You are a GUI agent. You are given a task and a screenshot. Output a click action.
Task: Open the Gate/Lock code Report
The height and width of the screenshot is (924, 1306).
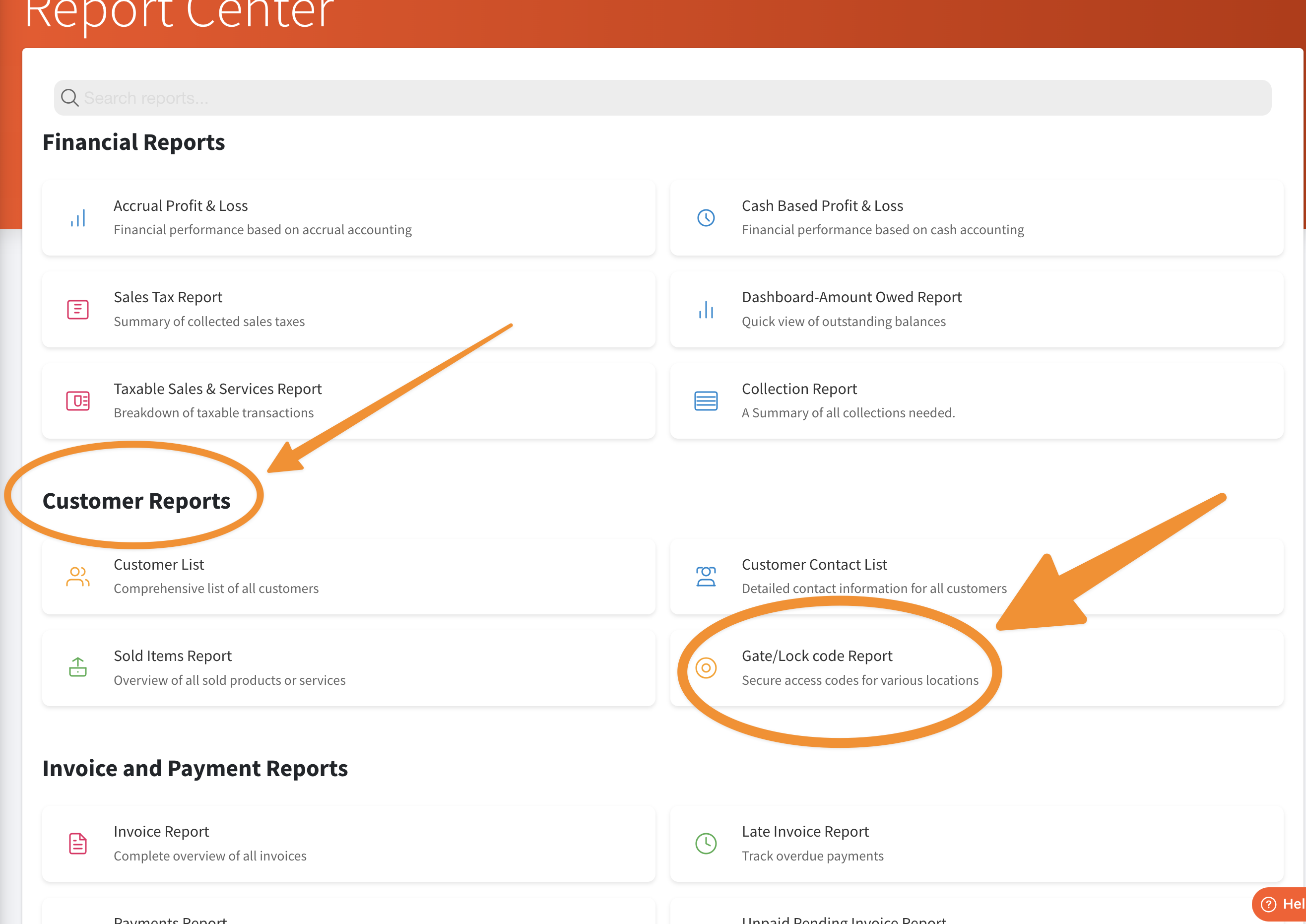(817, 657)
